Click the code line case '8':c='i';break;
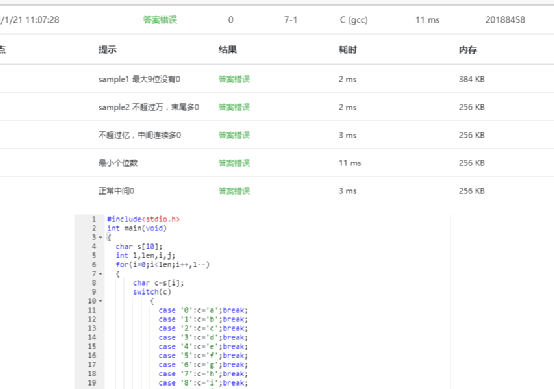This screenshot has height=389, width=554. pyautogui.click(x=203, y=383)
